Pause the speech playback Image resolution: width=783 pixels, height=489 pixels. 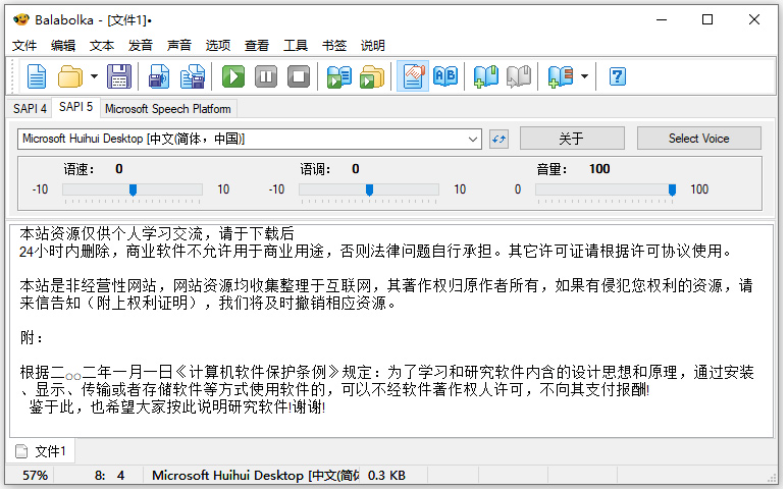266,76
